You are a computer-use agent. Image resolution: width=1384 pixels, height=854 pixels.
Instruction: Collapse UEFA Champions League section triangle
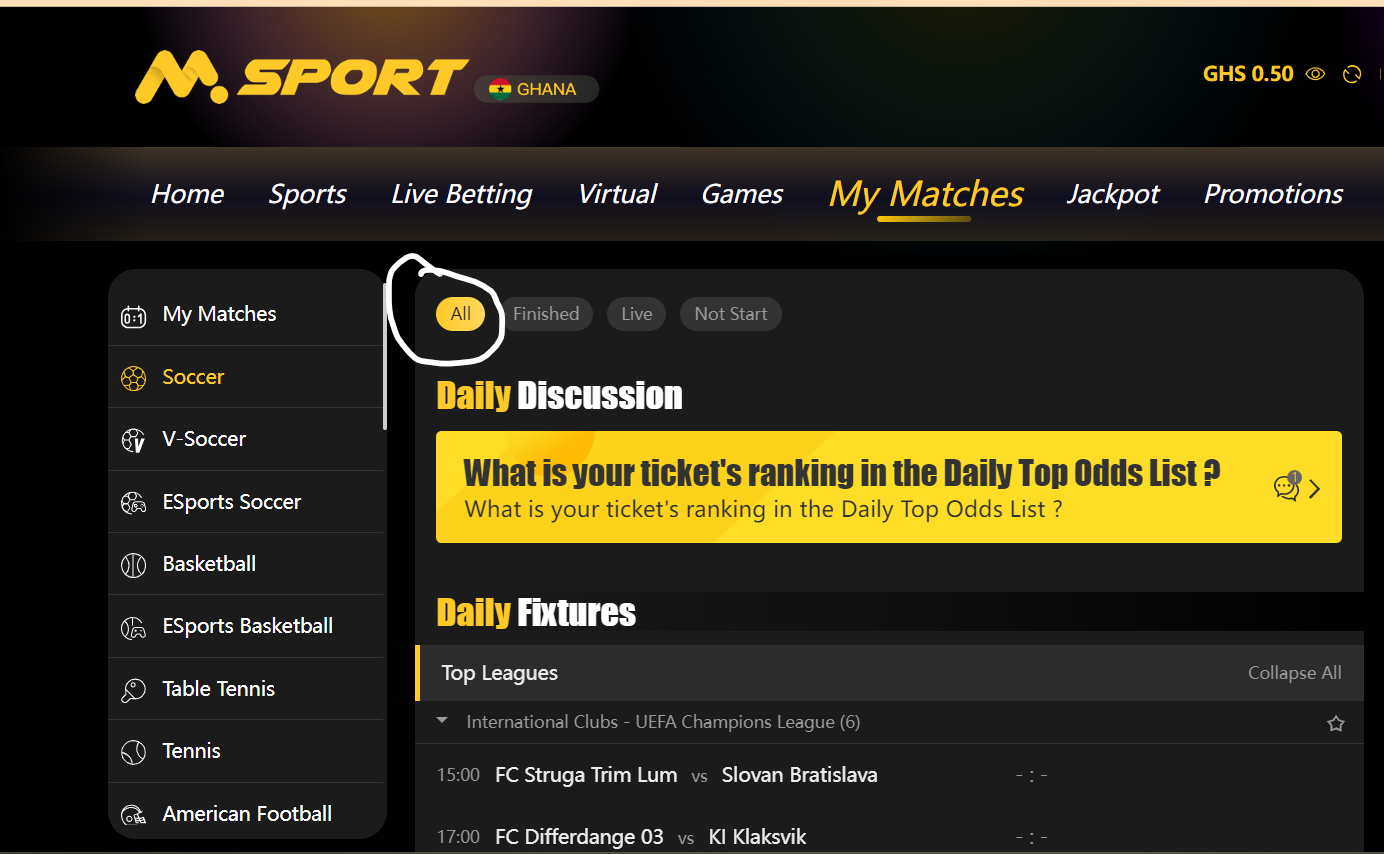(x=442, y=720)
